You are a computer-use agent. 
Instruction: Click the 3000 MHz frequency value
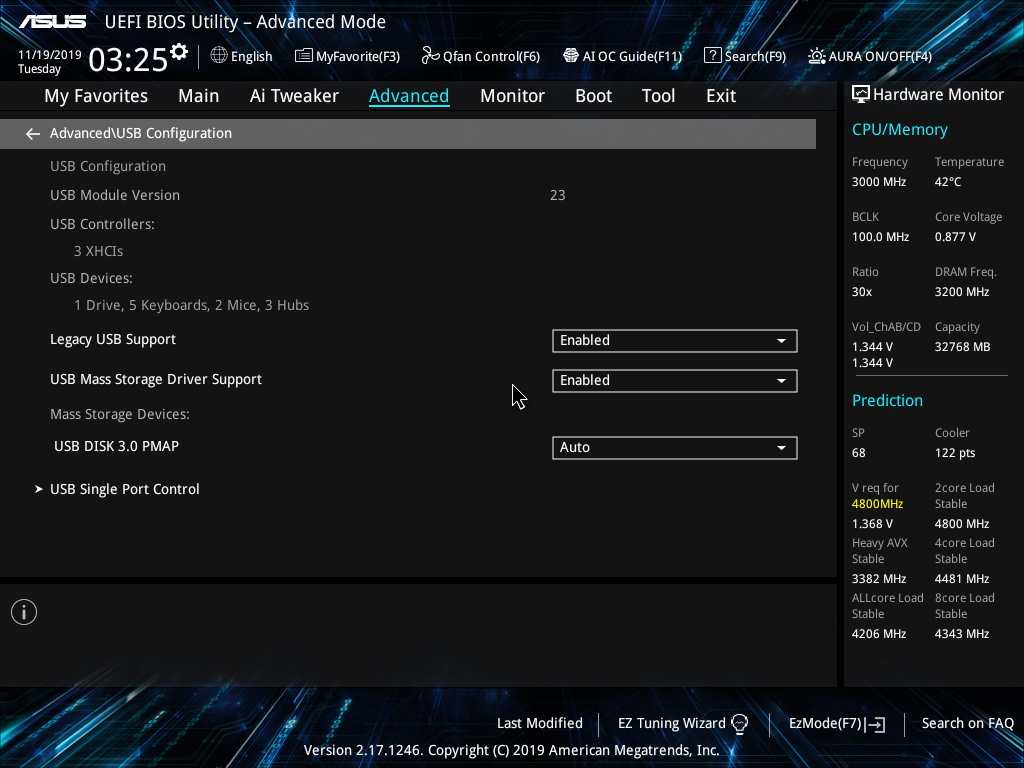pos(878,182)
